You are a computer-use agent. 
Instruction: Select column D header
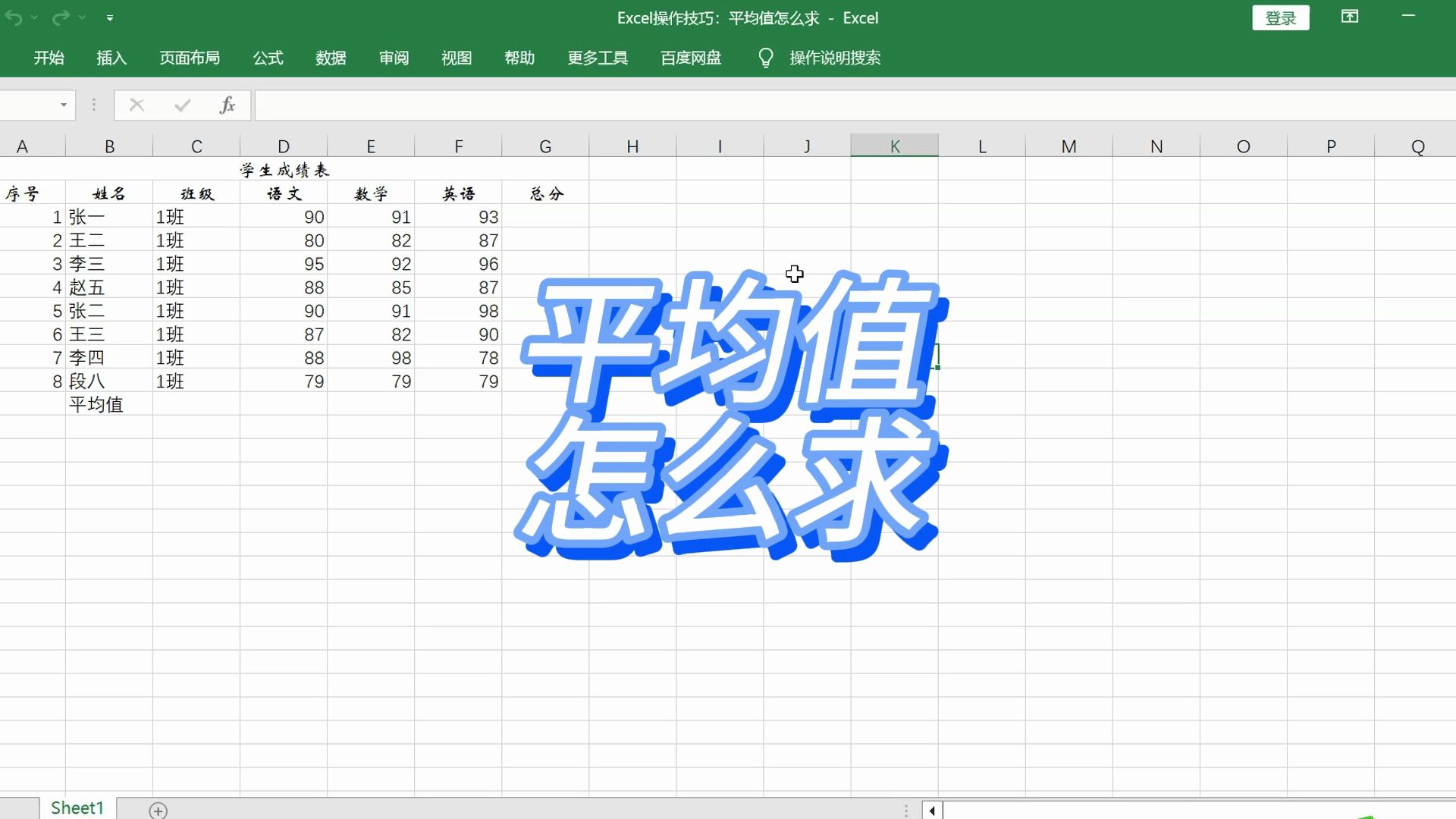coord(284,146)
